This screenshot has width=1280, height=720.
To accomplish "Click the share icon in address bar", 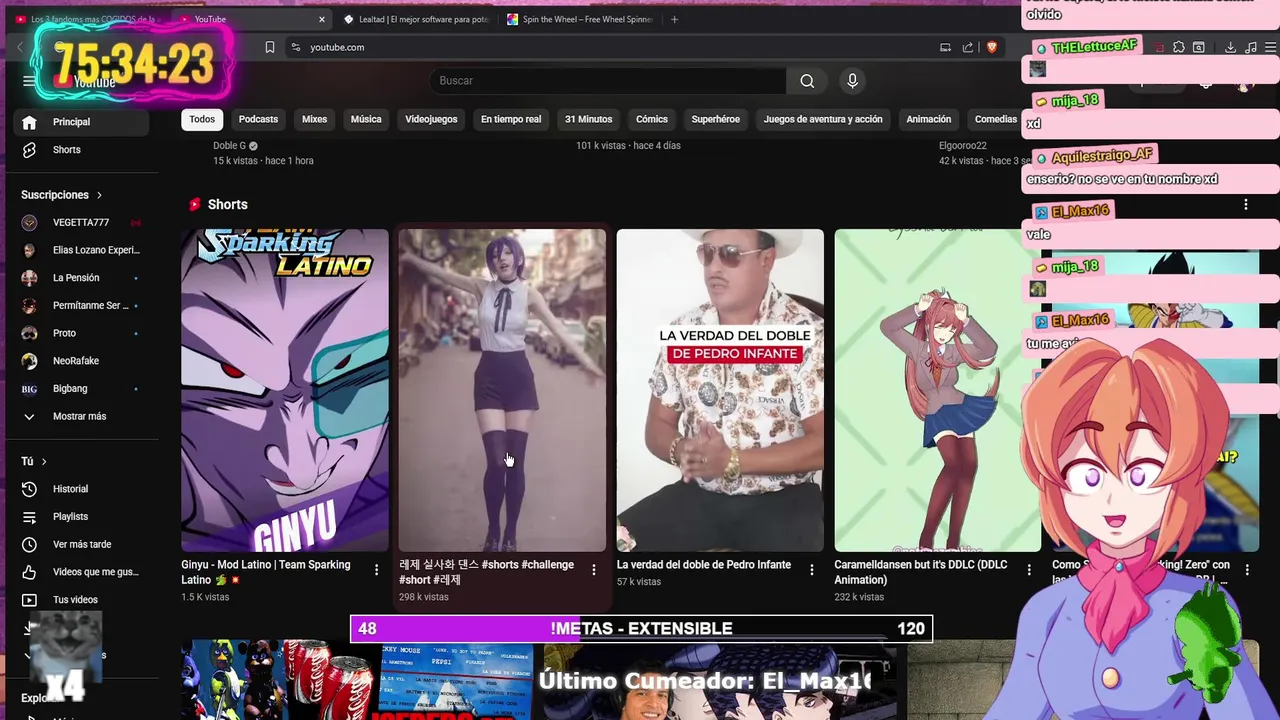I will (x=968, y=47).
